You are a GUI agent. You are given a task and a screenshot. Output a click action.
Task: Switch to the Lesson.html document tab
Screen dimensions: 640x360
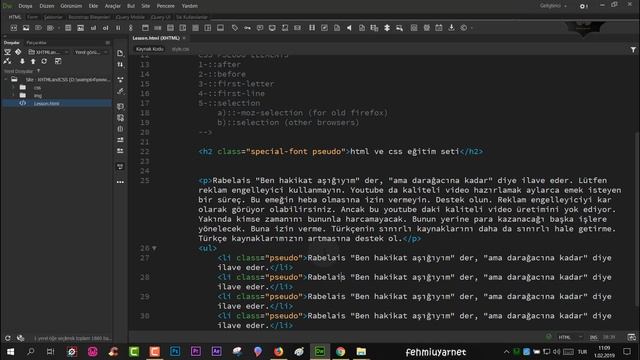coord(156,38)
